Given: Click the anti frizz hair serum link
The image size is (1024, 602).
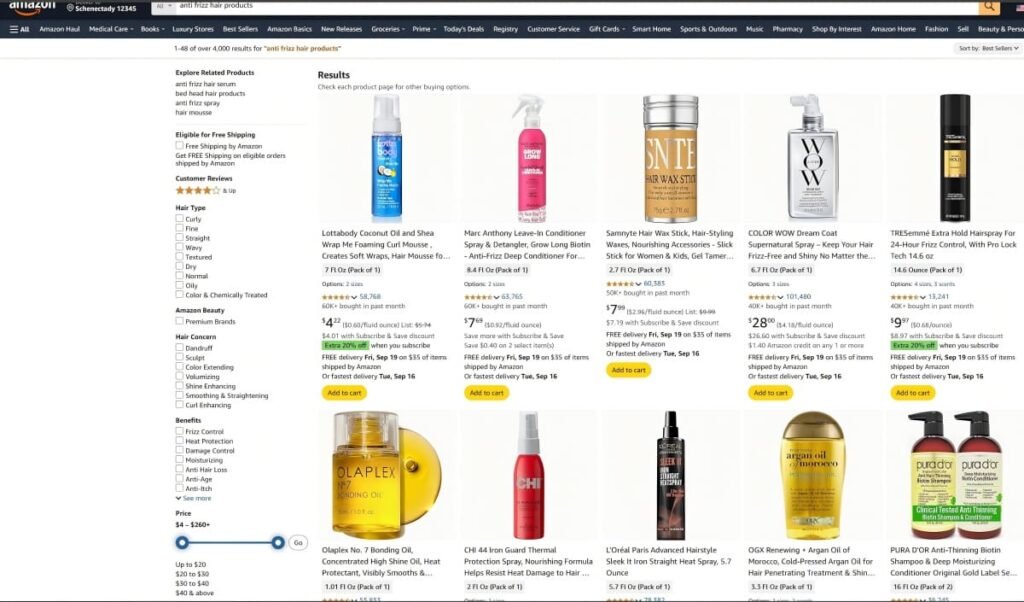Looking at the screenshot, I should (x=205, y=84).
